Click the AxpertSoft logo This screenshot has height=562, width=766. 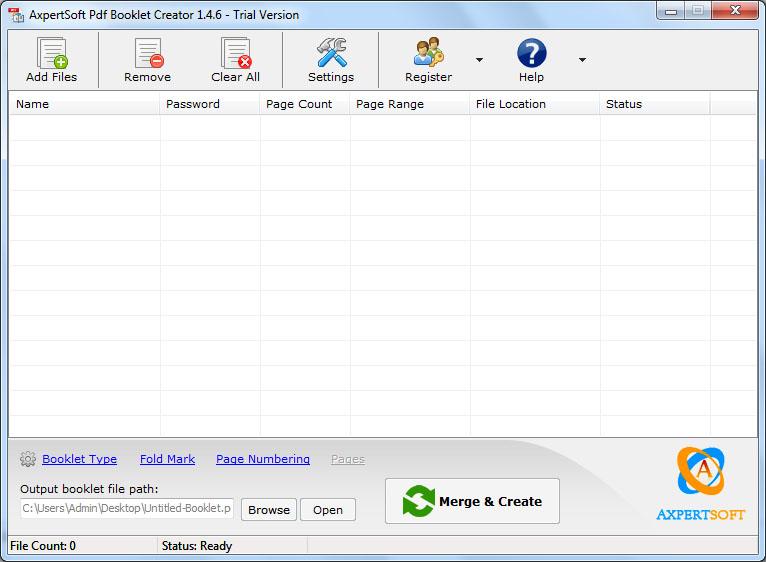[x=701, y=484]
